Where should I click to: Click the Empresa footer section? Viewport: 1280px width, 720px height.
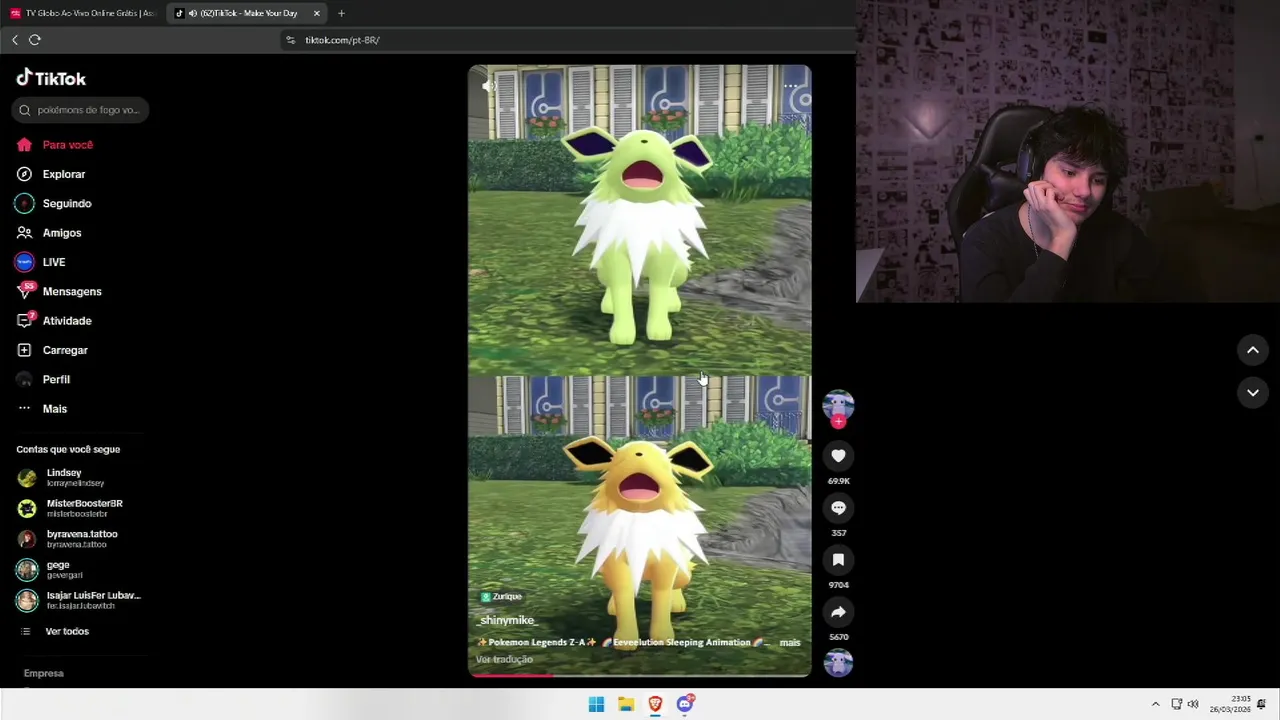click(x=43, y=673)
